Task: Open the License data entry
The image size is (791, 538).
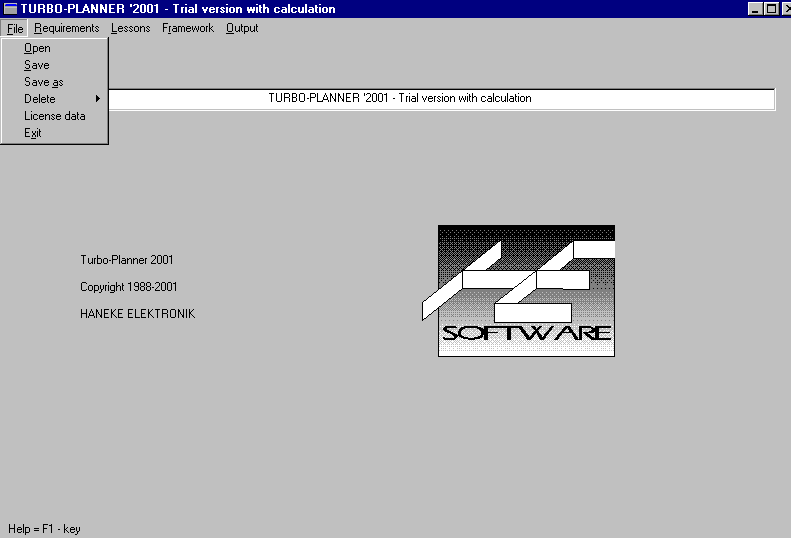Action: (x=54, y=116)
